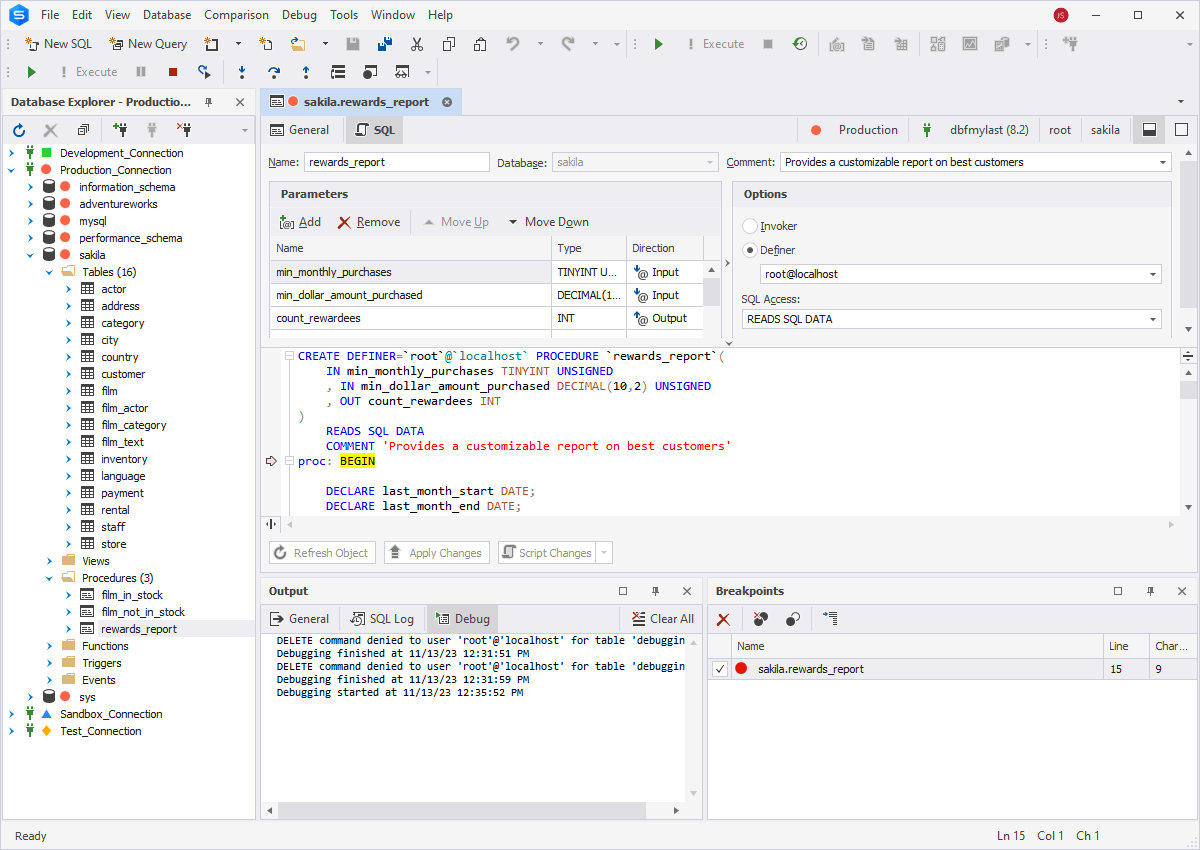Refresh the Database Explorer
The width and height of the screenshot is (1200, 850).
pyautogui.click(x=18, y=129)
